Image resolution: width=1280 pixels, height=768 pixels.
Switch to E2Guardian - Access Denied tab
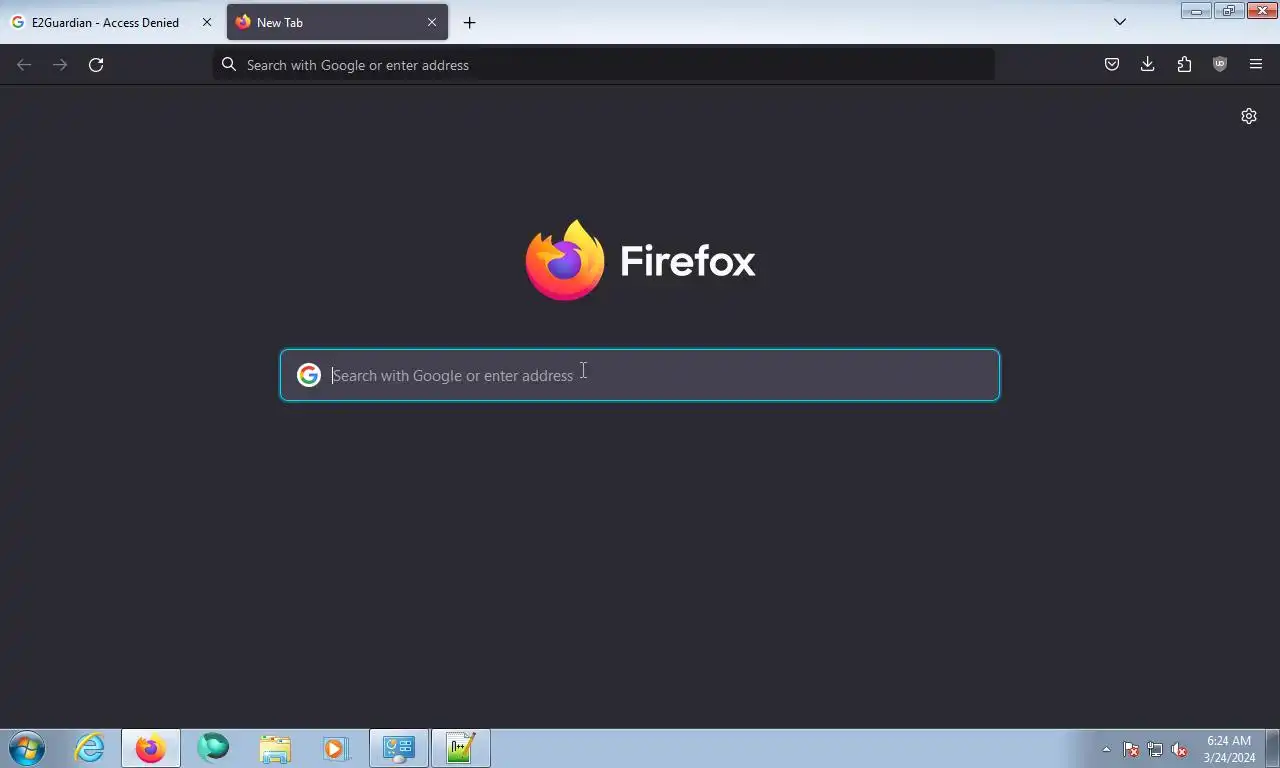110,22
